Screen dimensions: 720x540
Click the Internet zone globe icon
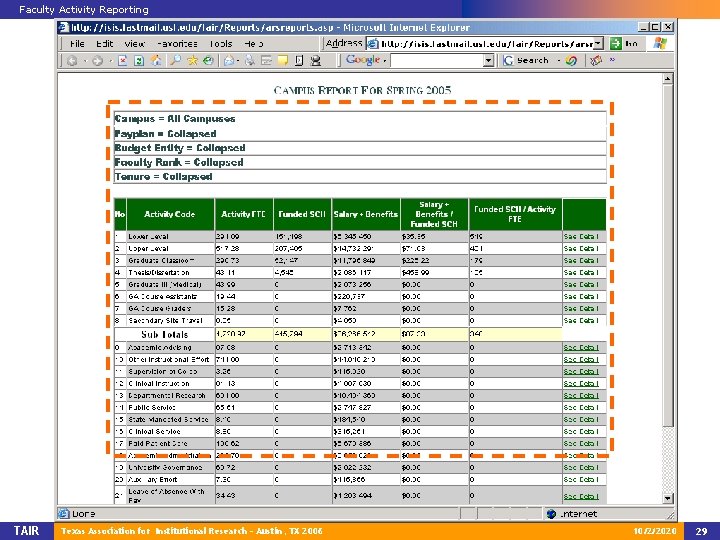coord(551,514)
